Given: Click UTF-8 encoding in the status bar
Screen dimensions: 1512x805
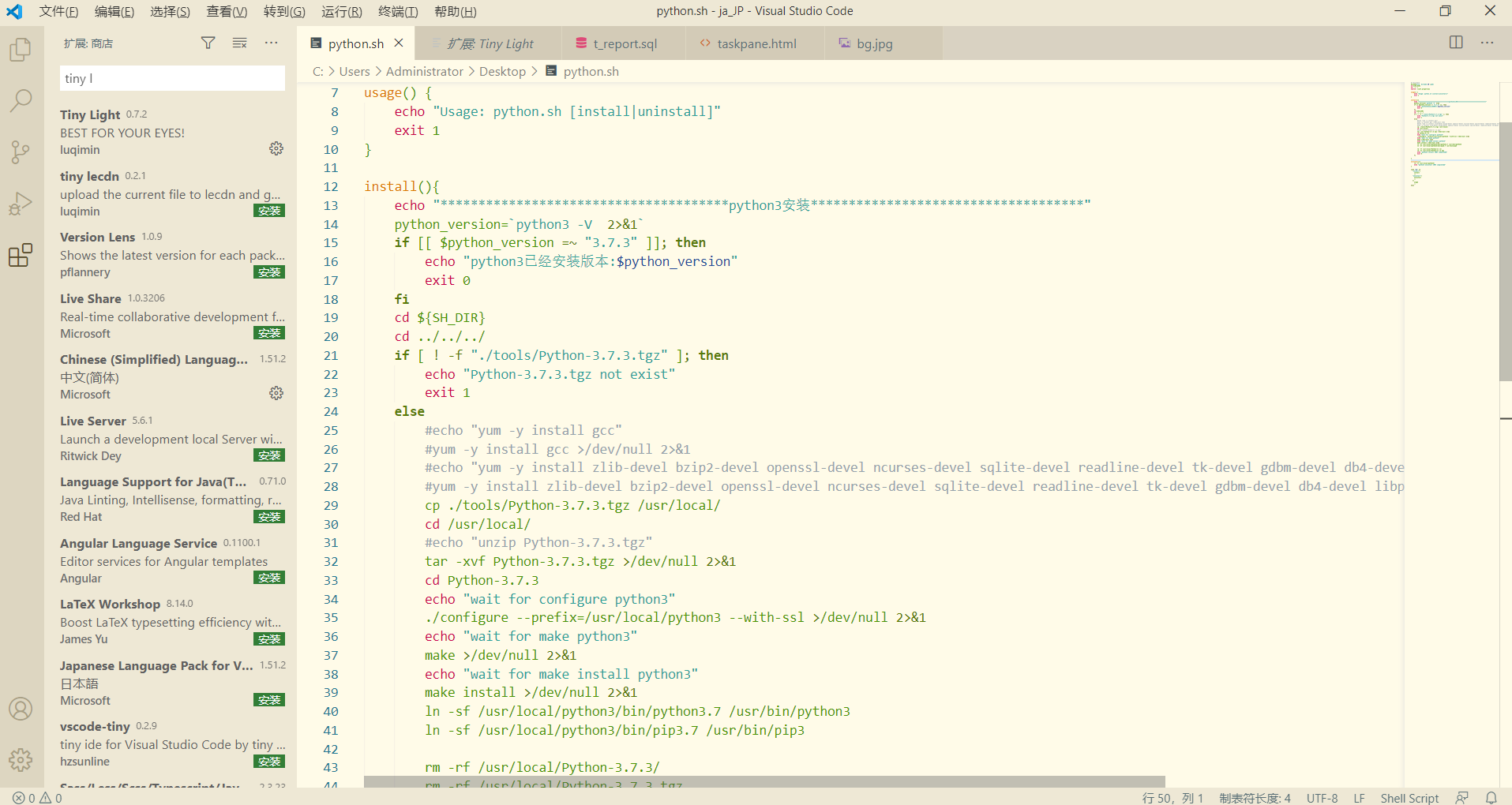Looking at the screenshot, I should pos(1322,798).
